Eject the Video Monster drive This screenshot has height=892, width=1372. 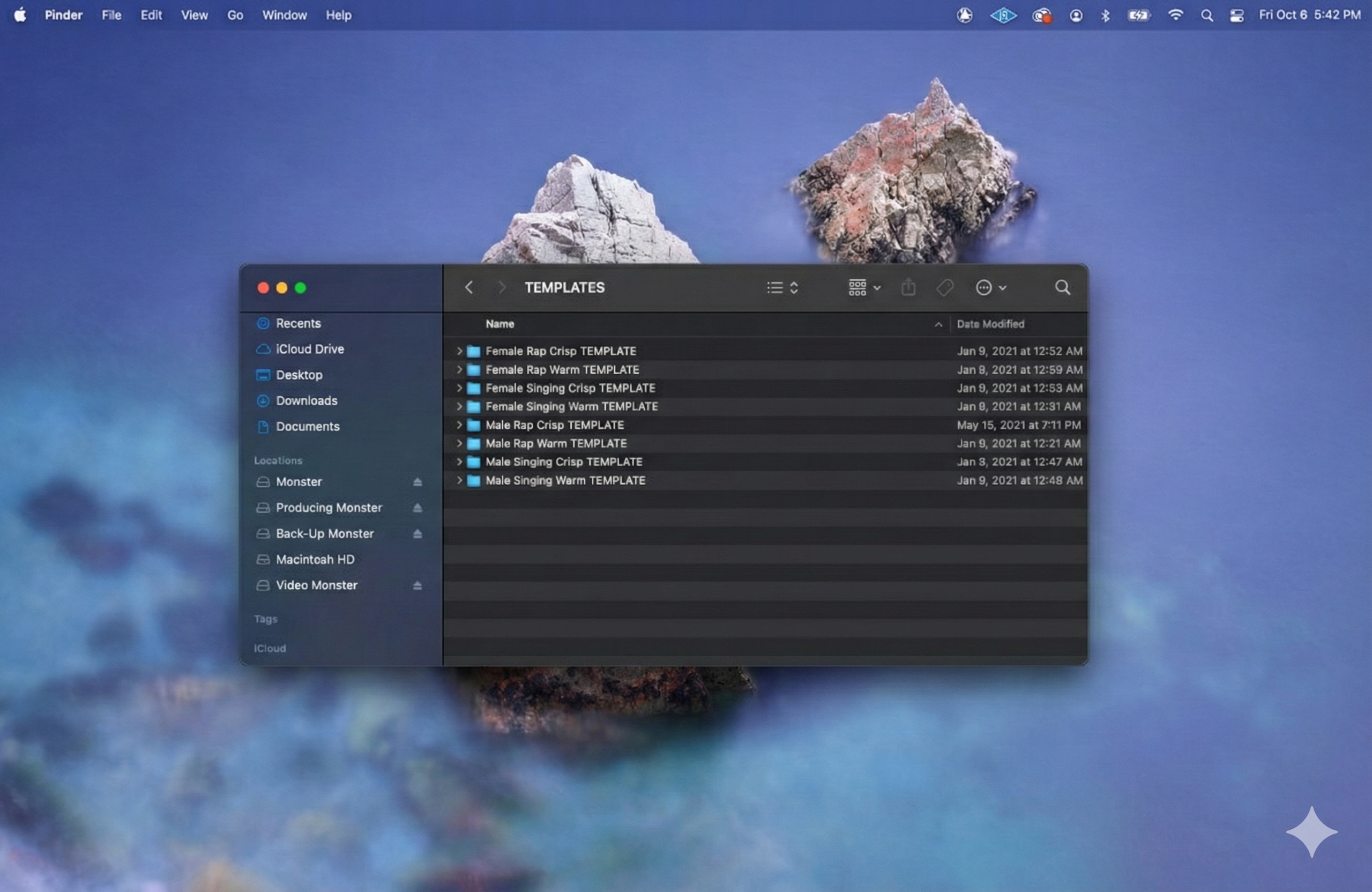point(417,586)
